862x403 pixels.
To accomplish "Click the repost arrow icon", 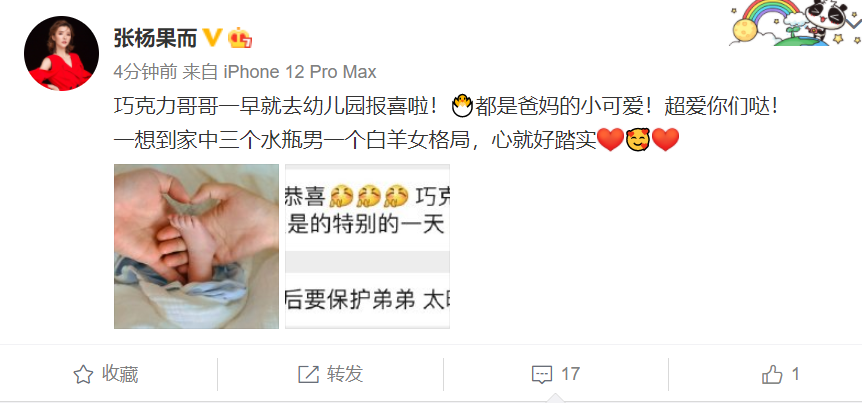I will pos(308,374).
